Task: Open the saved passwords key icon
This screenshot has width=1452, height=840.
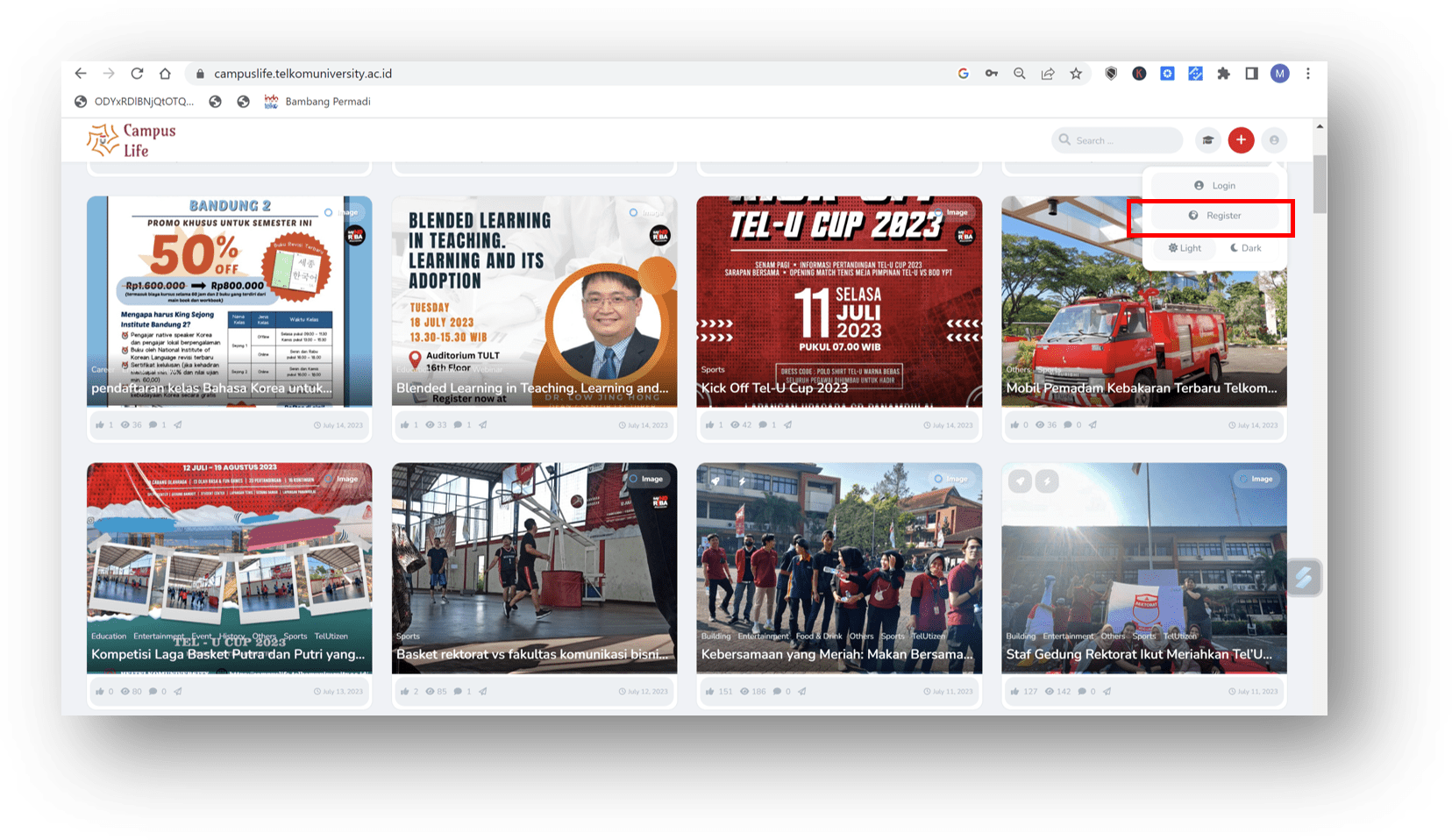Action: pyautogui.click(x=992, y=74)
